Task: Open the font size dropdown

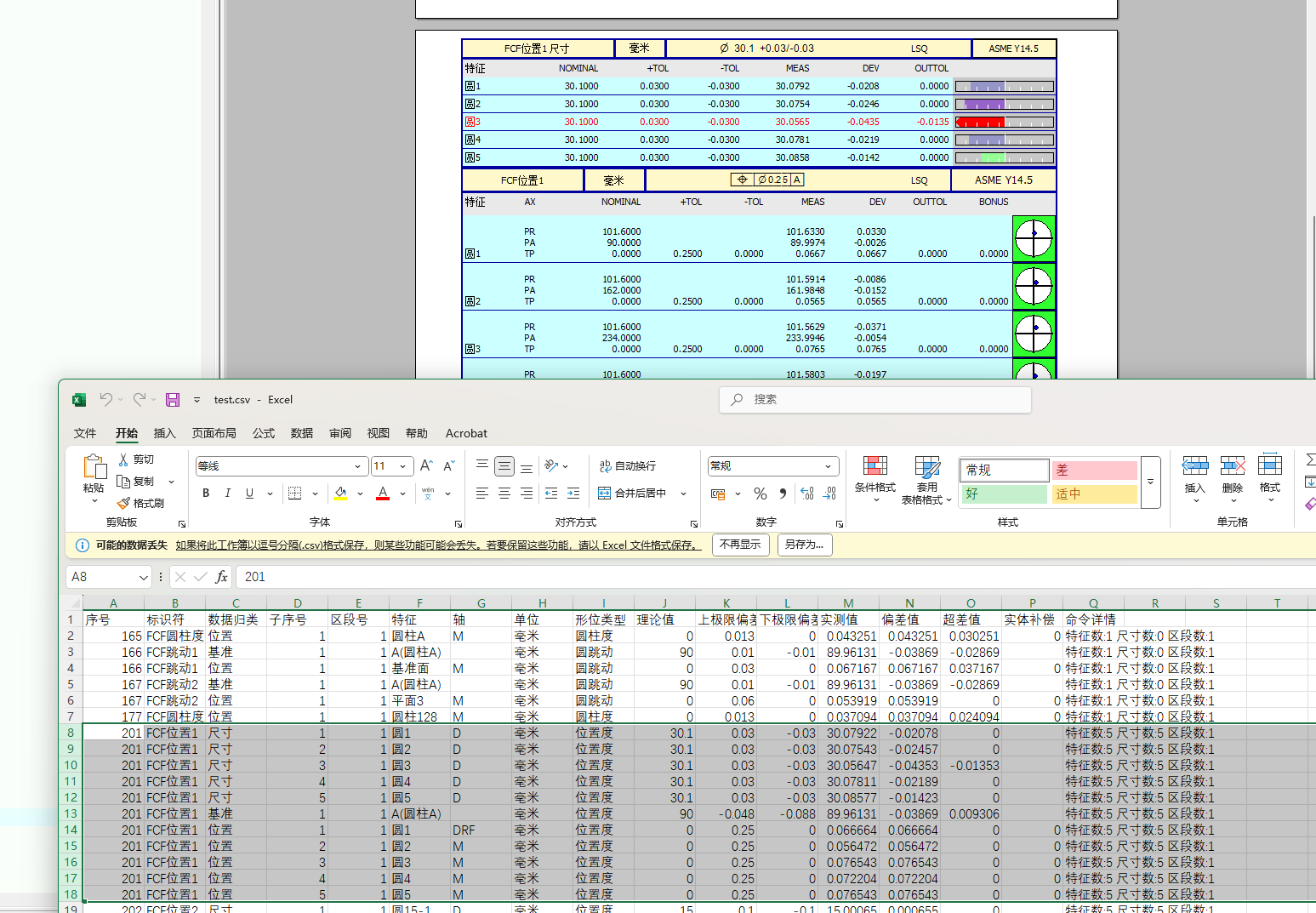Action: coord(403,466)
